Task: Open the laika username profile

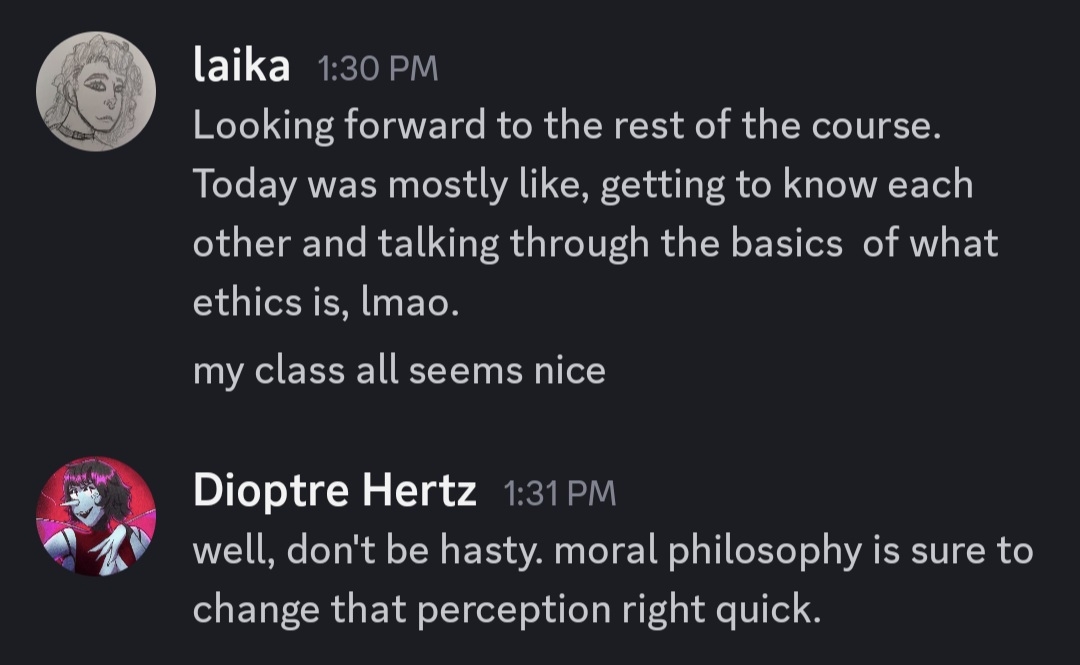Action: [x=241, y=67]
